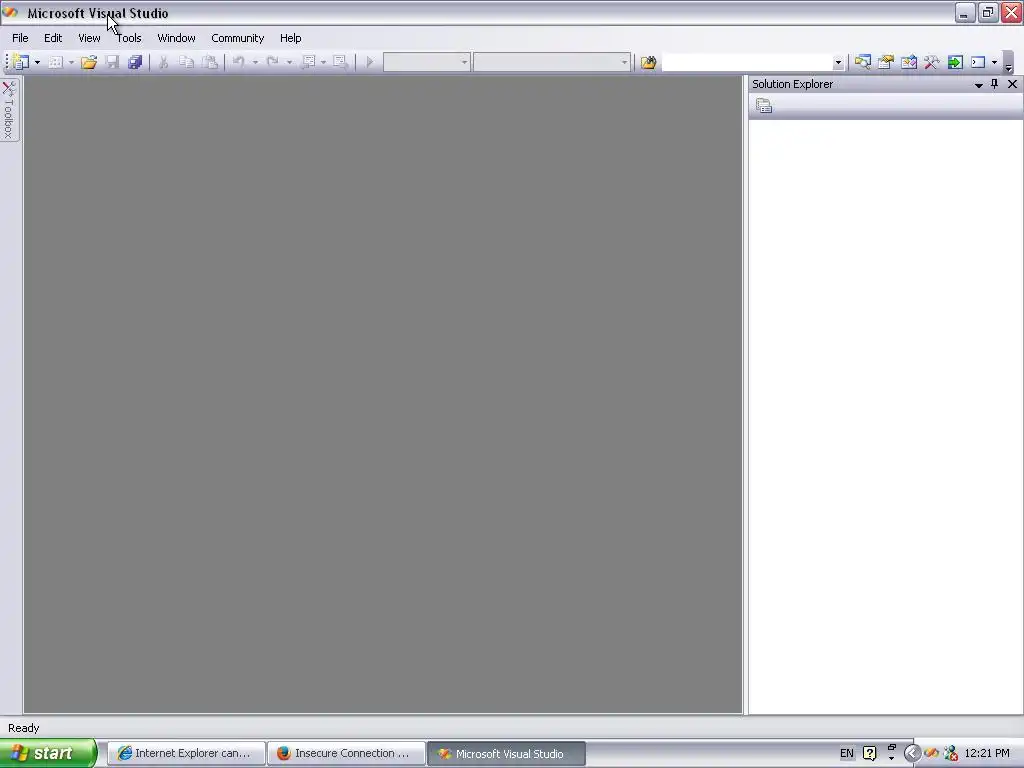Click the Properties icon in Solution Explorer
The width and height of the screenshot is (1024, 768).
pos(764,106)
